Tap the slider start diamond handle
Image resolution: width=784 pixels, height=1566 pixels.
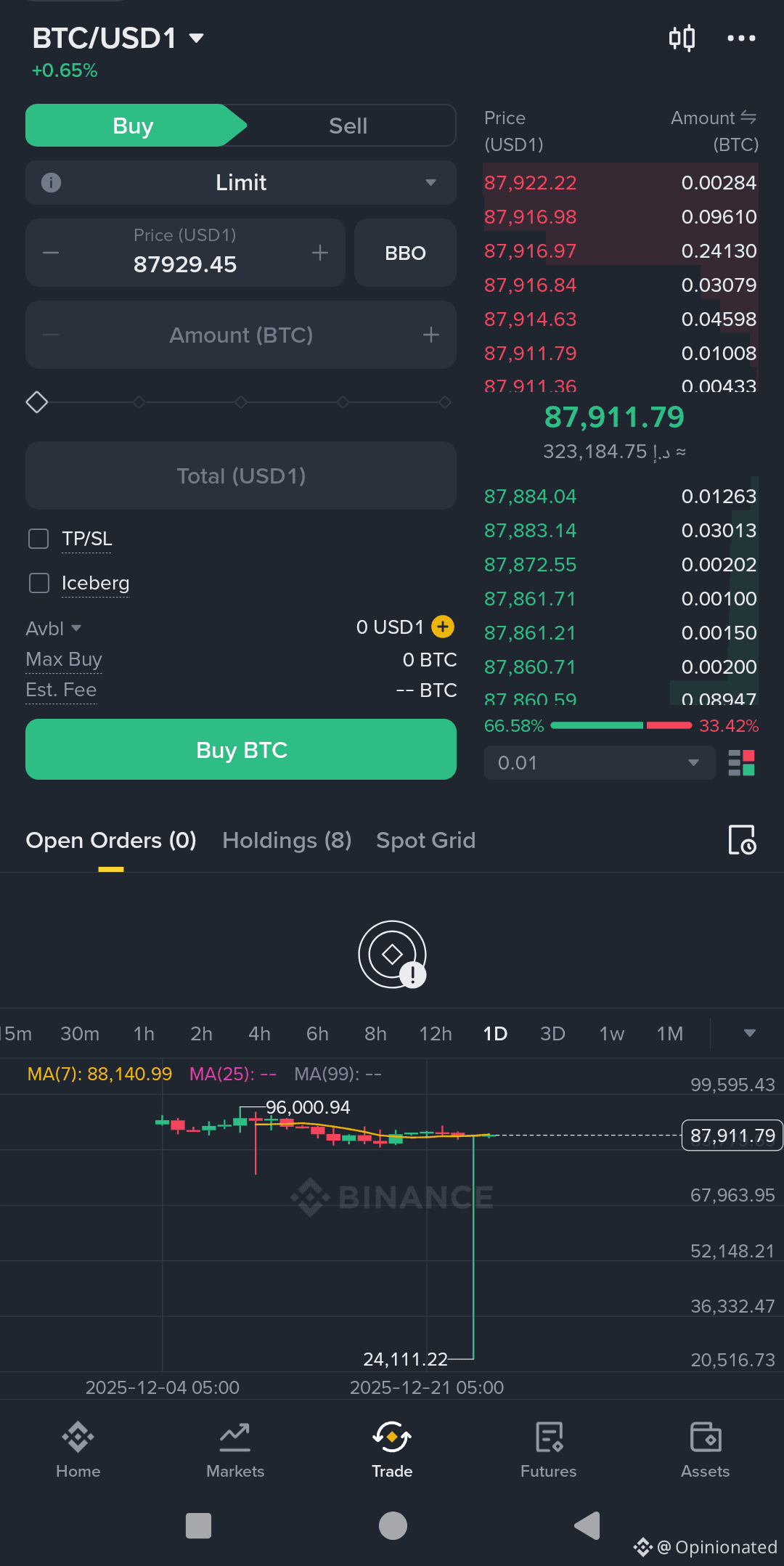point(37,401)
